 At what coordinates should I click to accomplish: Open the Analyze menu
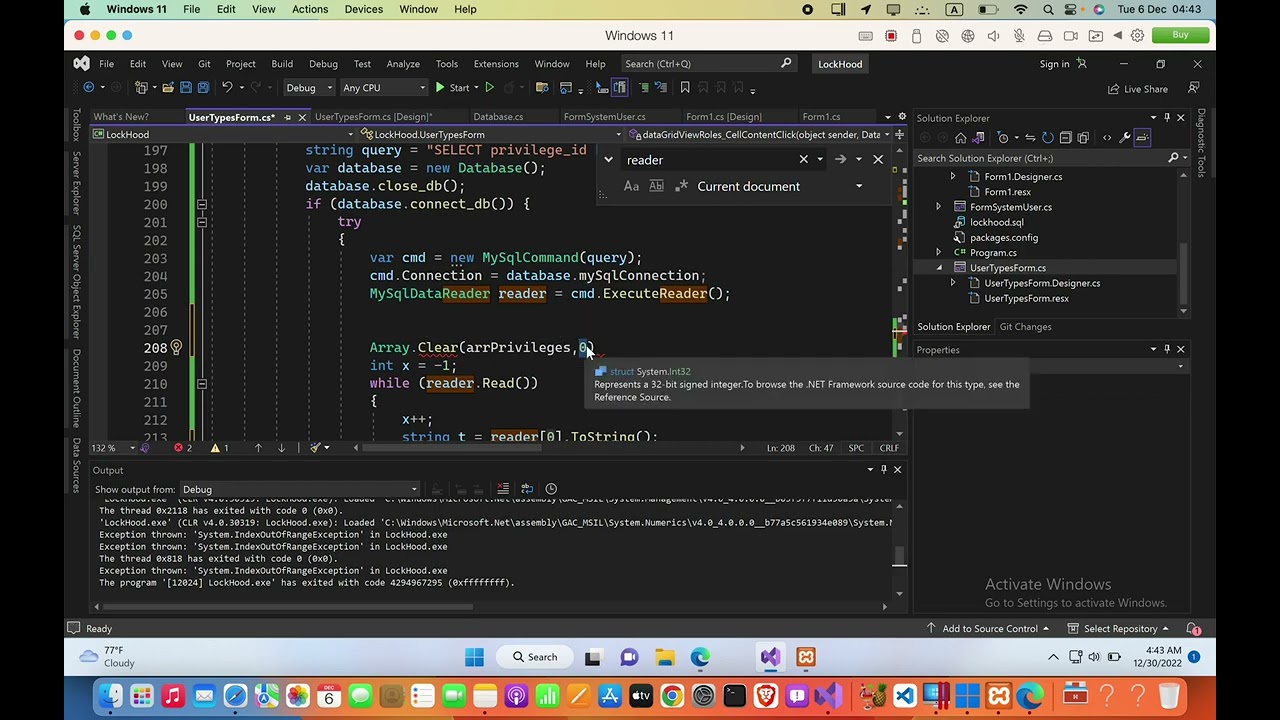click(x=403, y=64)
